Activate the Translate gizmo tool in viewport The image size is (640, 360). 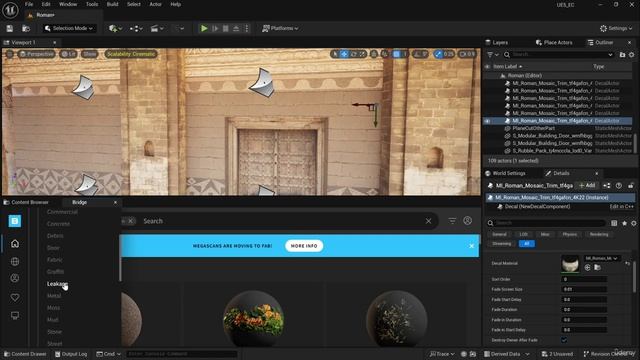(344, 54)
